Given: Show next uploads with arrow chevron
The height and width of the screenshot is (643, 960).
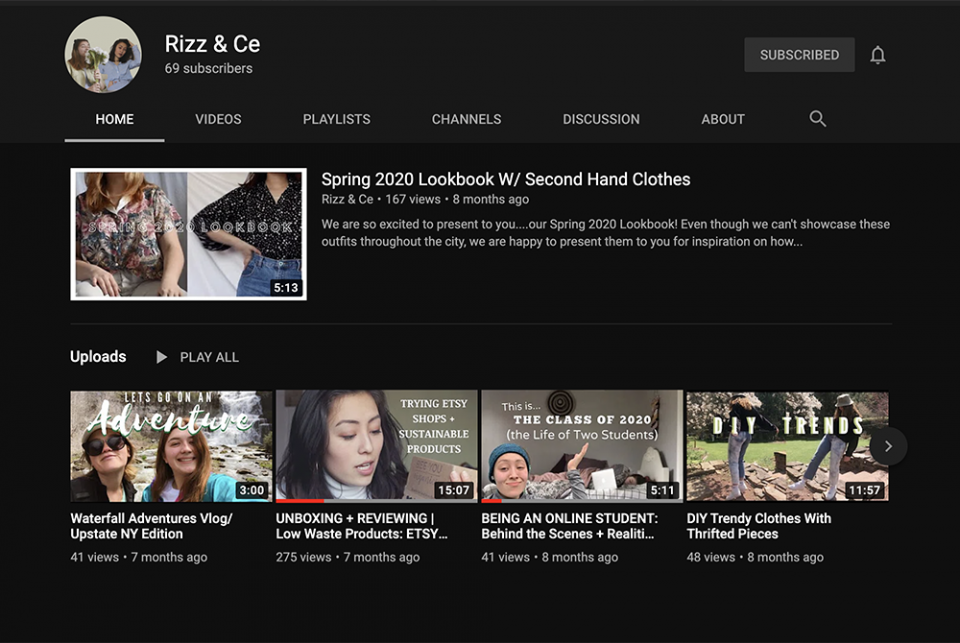Looking at the screenshot, I should (888, 446).
